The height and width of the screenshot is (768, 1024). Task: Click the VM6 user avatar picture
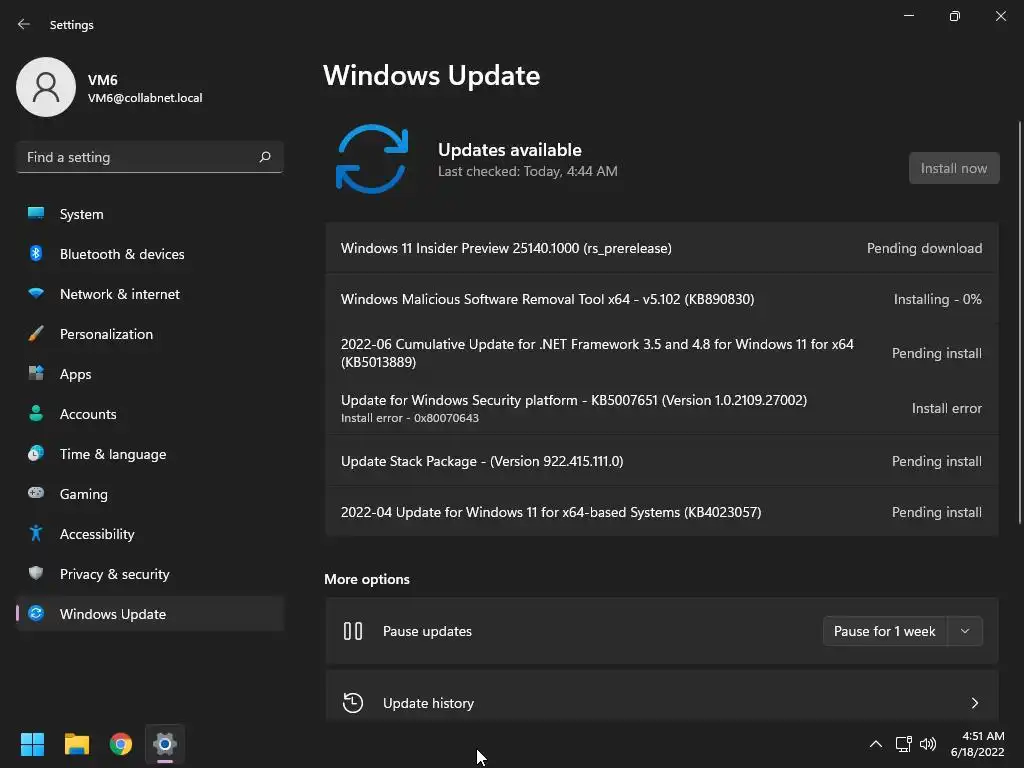(46, 87)
